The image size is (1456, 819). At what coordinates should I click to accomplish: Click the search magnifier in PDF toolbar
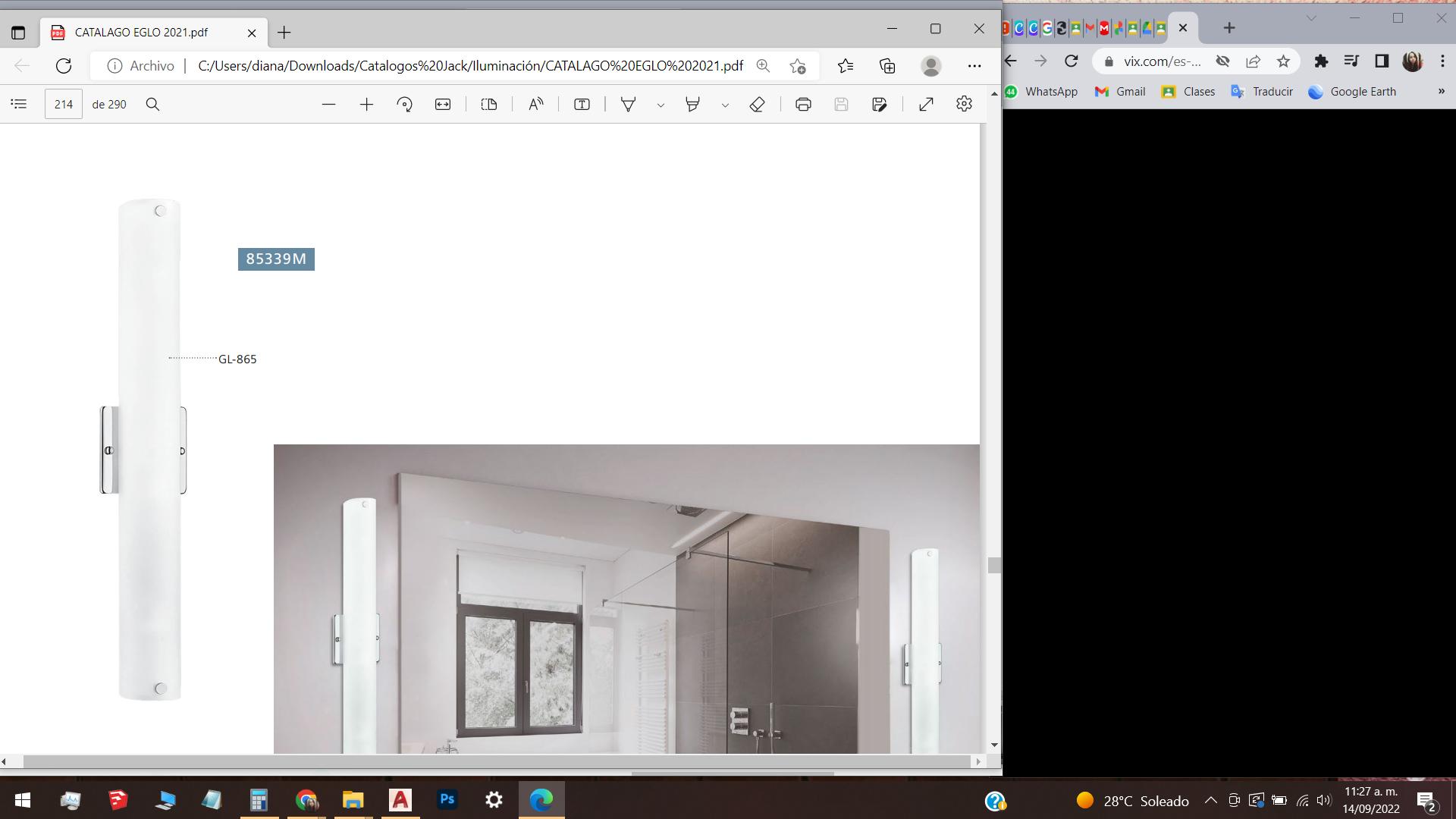[152, 104]
